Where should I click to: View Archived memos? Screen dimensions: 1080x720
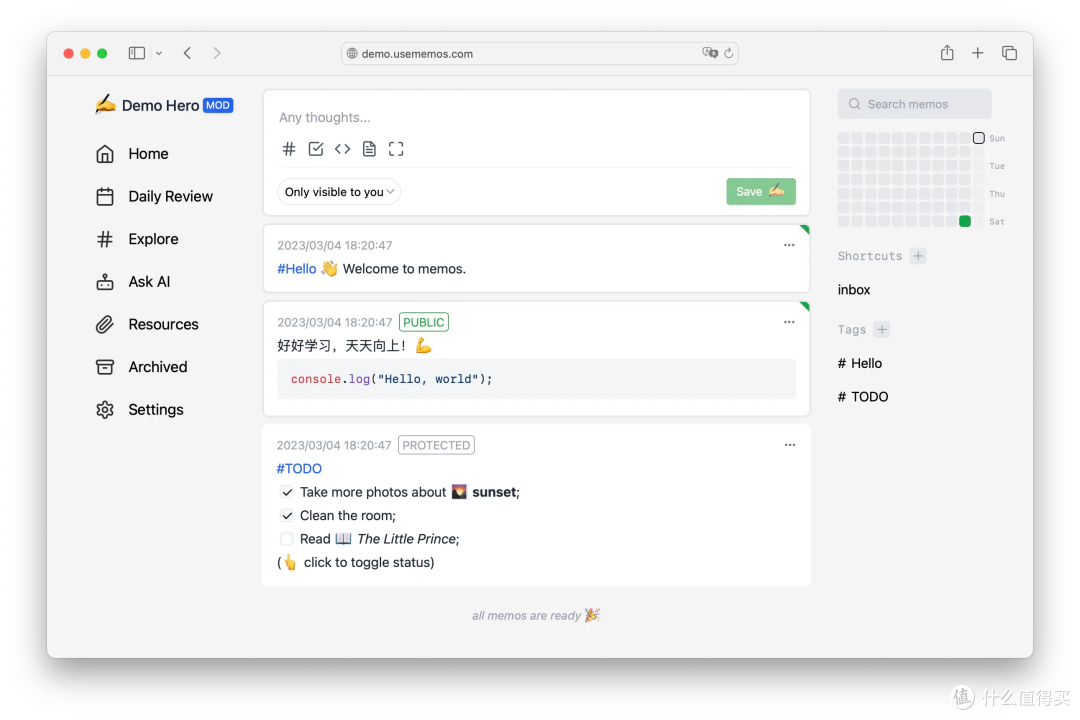coord(141,367)
